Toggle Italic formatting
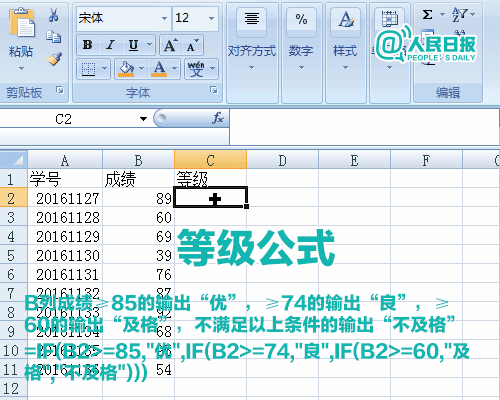This screenshot has width=500, height=400. coord(110,45)
